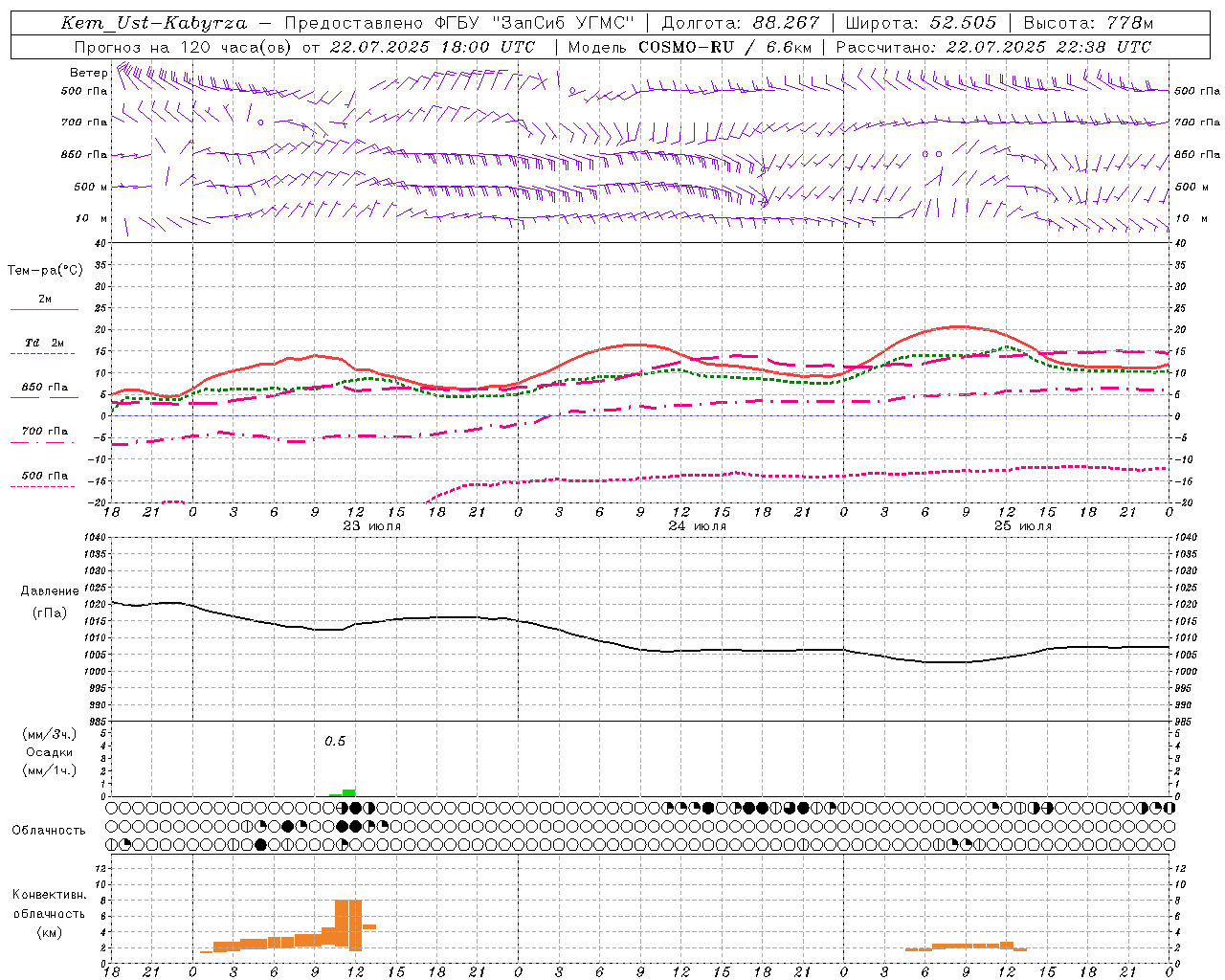Click the '23 июля' date label

pos(372,526)
